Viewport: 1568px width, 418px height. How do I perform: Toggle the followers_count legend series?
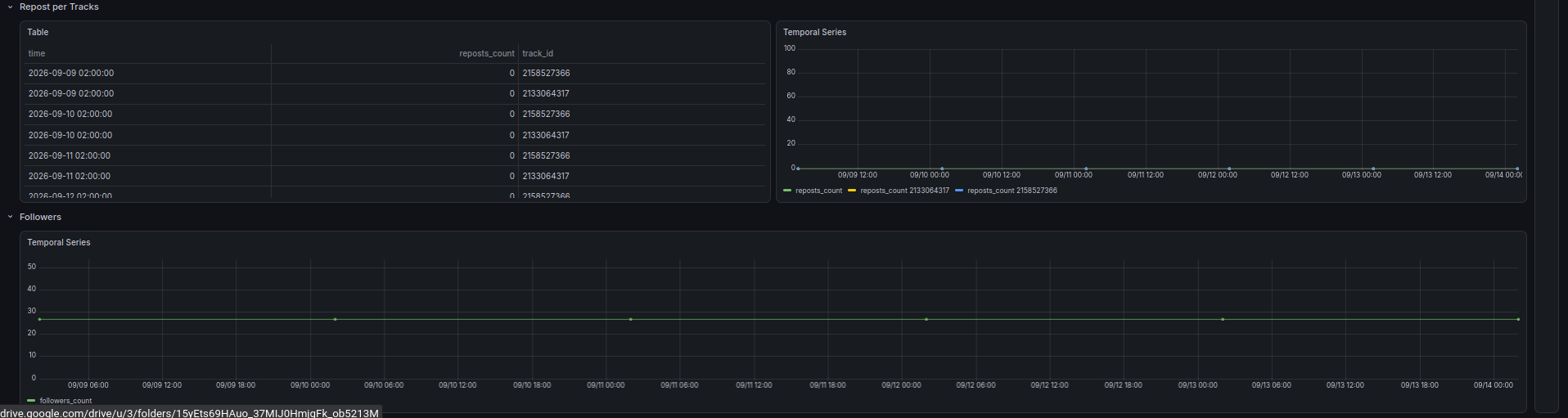65,401
